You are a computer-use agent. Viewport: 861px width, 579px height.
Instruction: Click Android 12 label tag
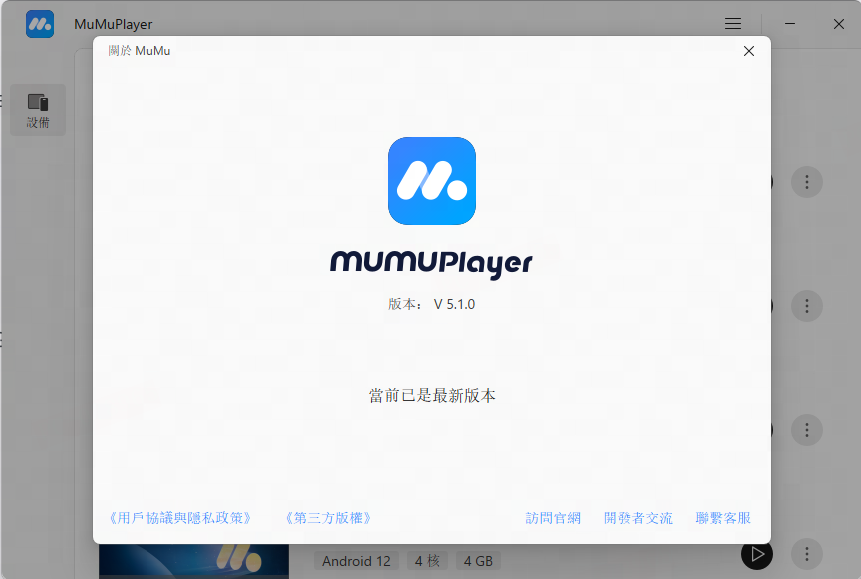pyautogui.click(x=356, y=561)
